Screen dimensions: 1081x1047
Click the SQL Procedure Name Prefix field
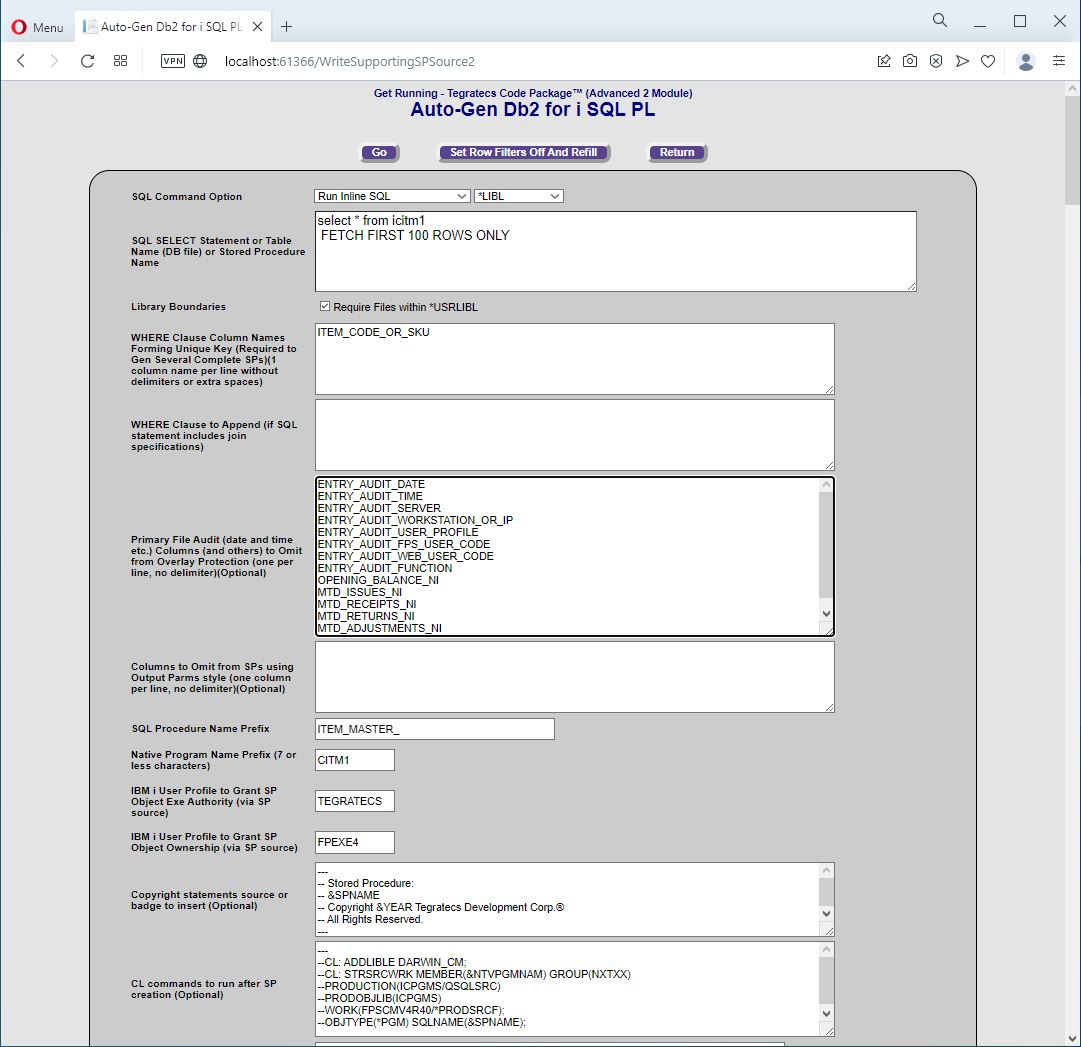click(434, 729)
